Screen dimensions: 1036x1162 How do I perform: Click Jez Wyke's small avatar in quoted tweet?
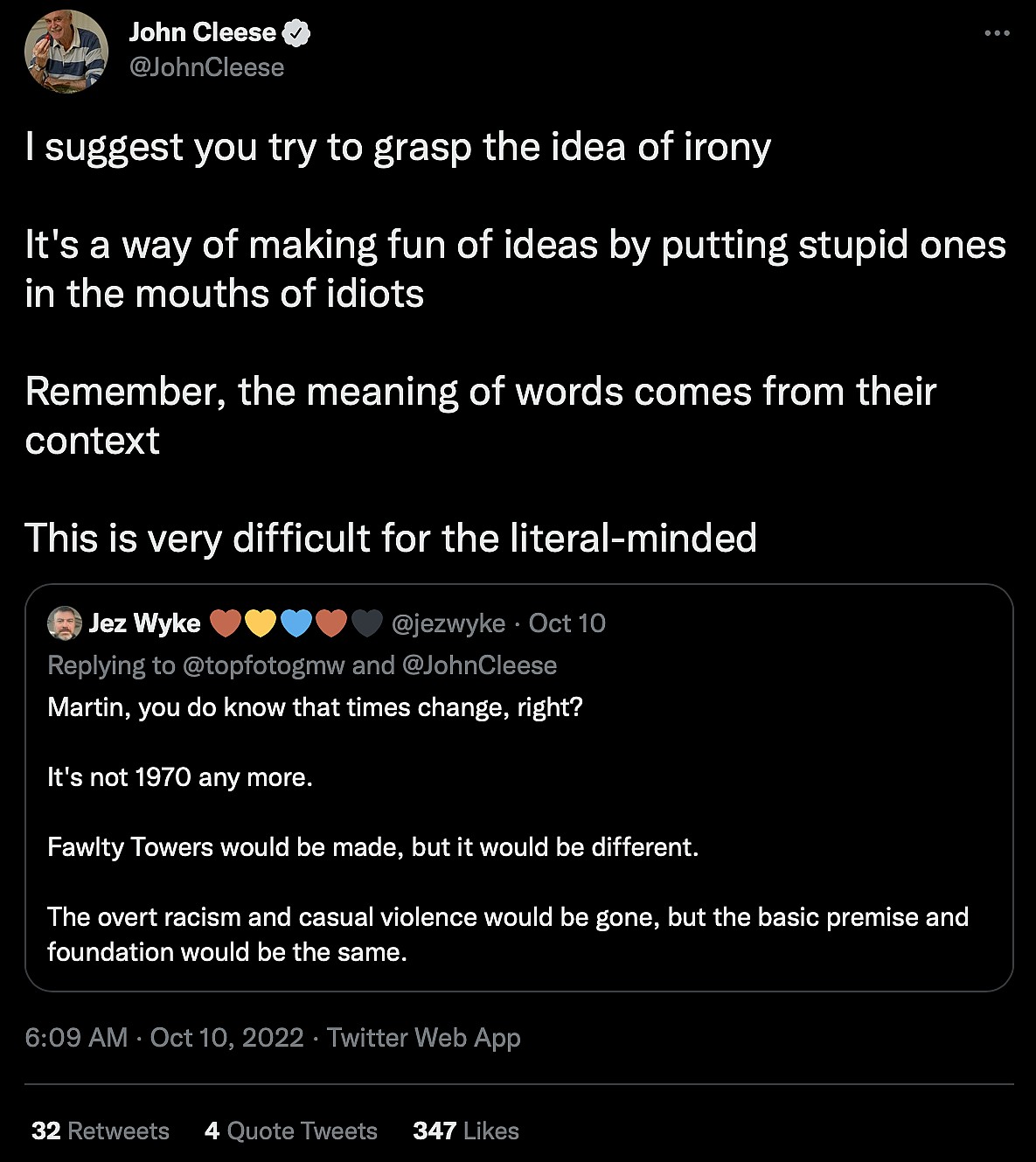pyautogui.click(x=65, y=623)
